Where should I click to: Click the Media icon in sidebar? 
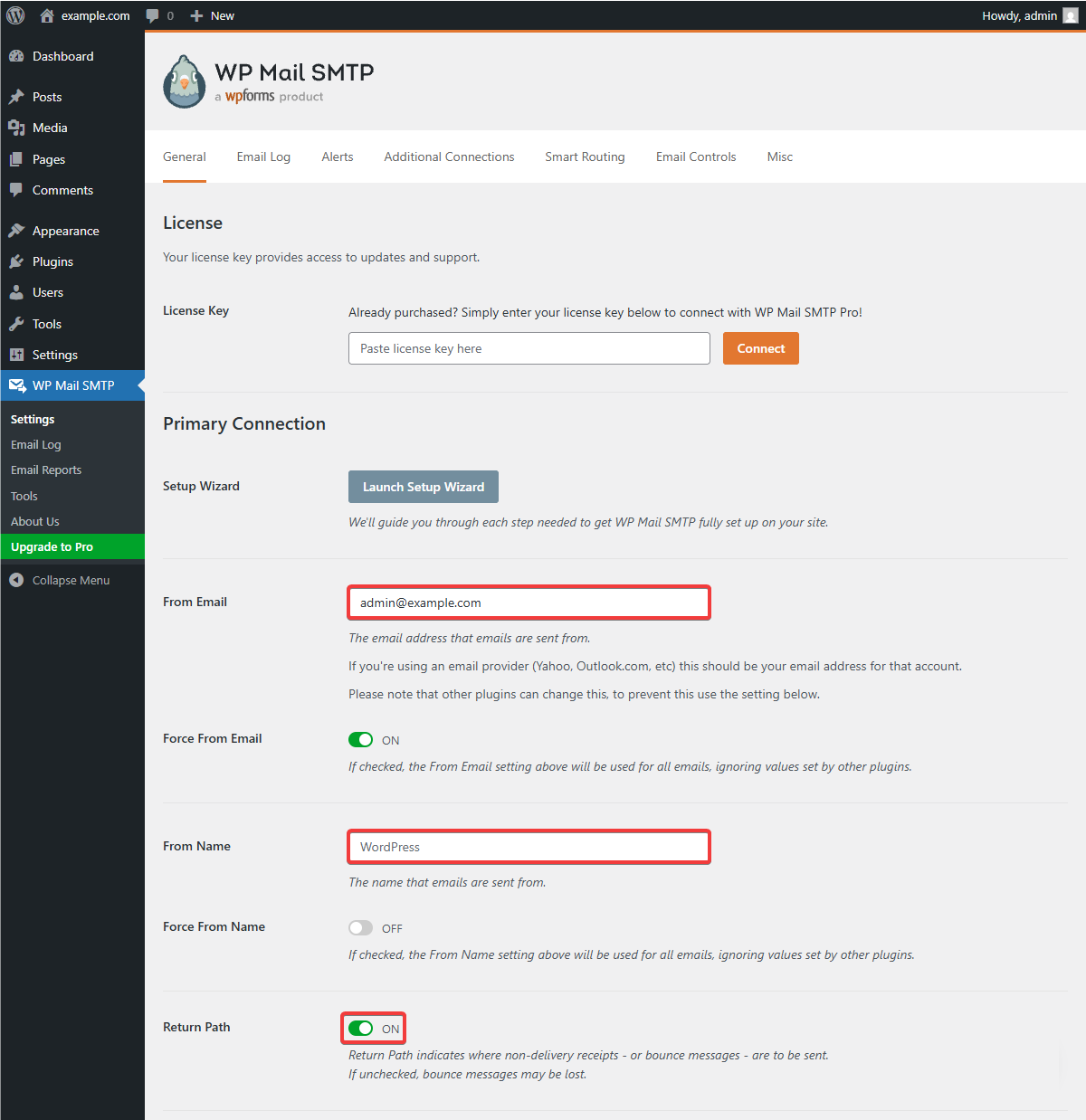click(x=16, y=128)
